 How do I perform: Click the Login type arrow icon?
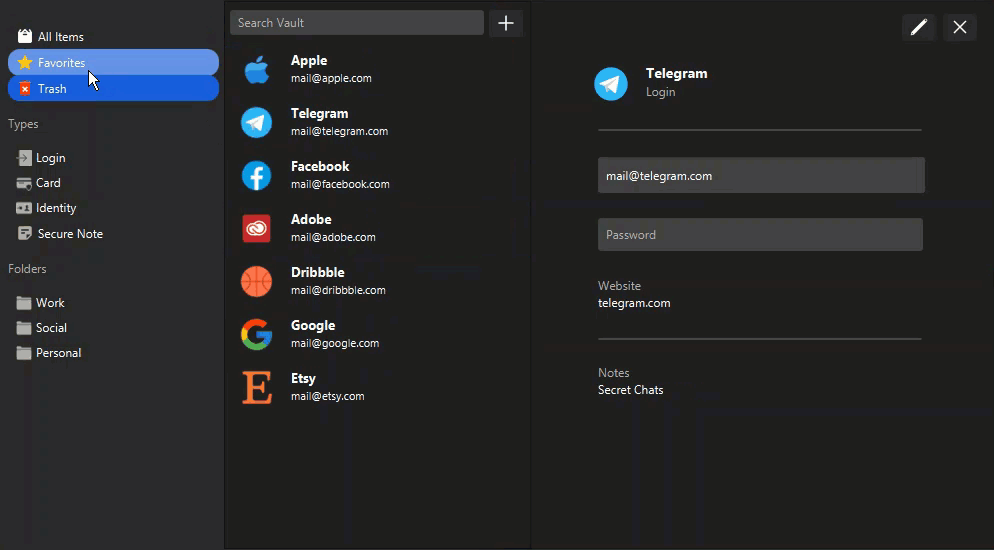[24, 158]
